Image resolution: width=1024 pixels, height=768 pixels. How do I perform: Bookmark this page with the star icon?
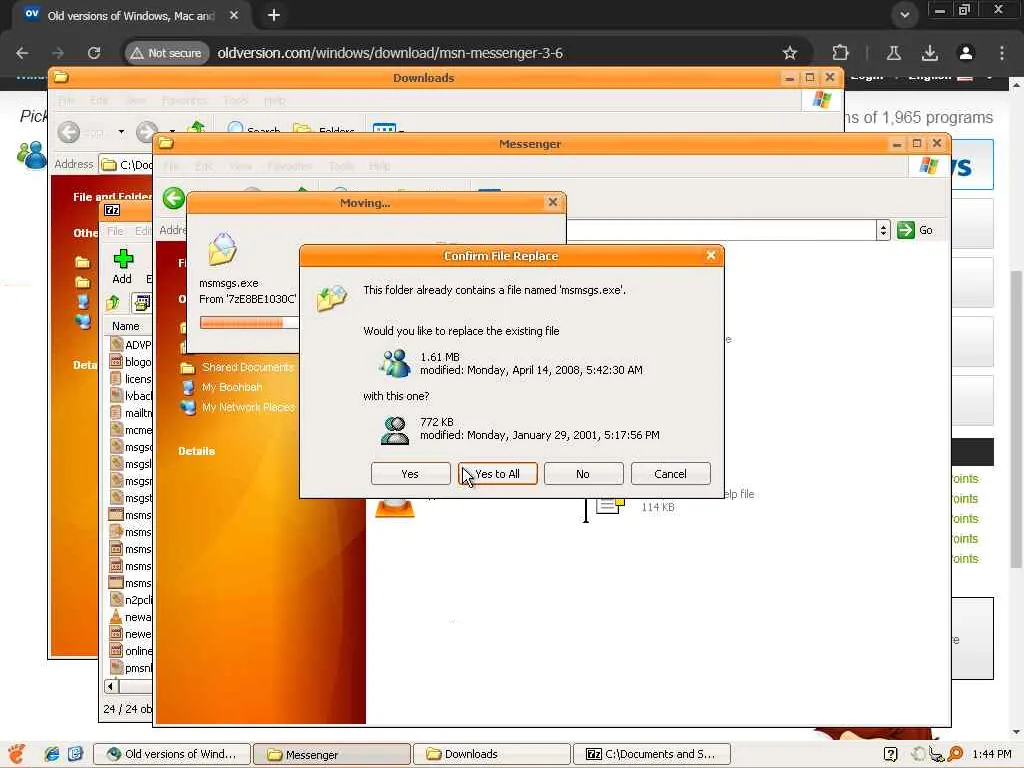click(790, 53)
